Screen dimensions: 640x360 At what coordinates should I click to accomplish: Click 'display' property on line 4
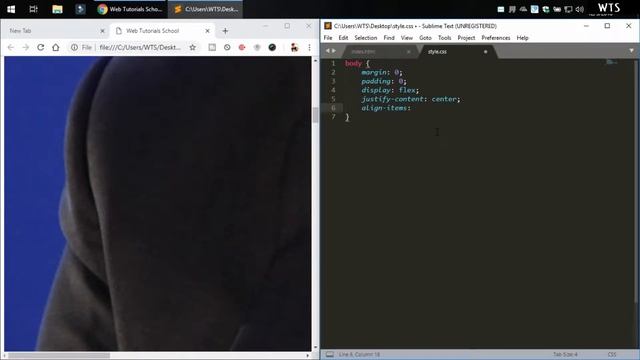pos(376,90)
